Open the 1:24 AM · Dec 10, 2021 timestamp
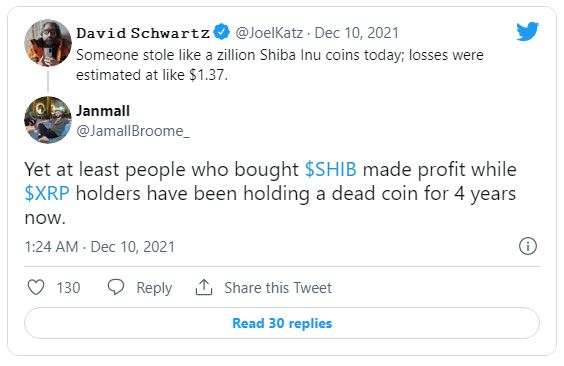 [x=100, y=247]
